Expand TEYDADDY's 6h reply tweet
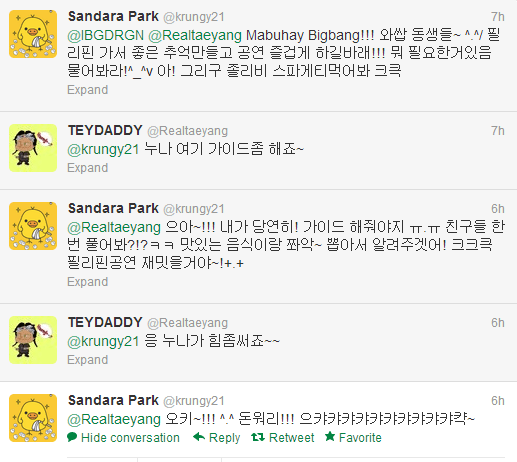The width and height of the screenshot is (517, 462). [88, 360]
